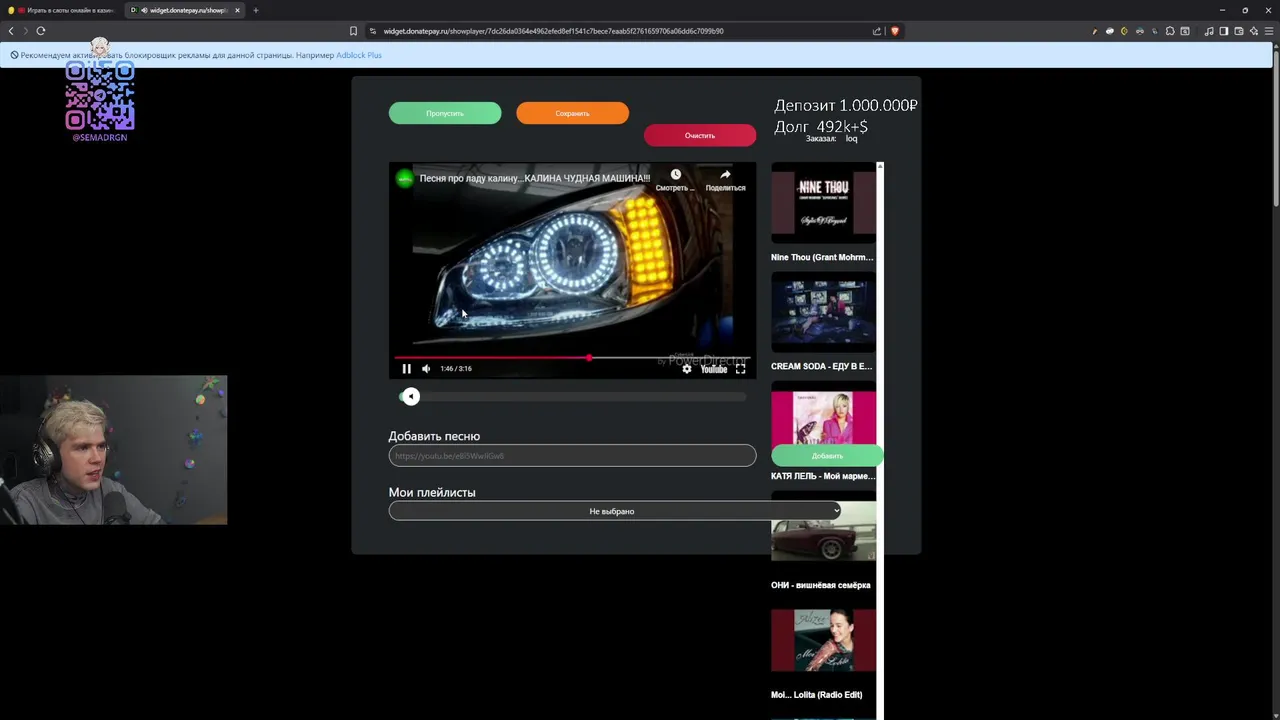Open the pencil extension icon
This screenshot has width=1280, height=720.
pyautogui.click(x=1095, y=31)
